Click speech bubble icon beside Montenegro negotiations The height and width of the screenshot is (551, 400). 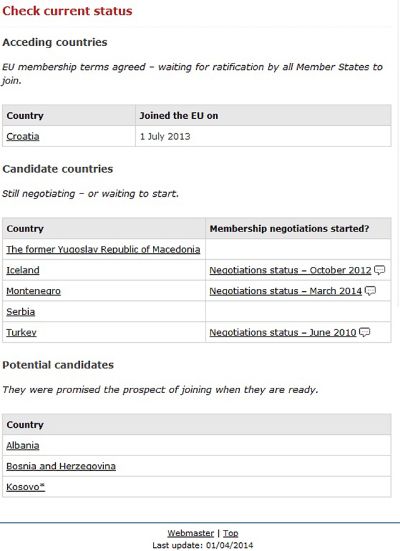click(370, 291)
